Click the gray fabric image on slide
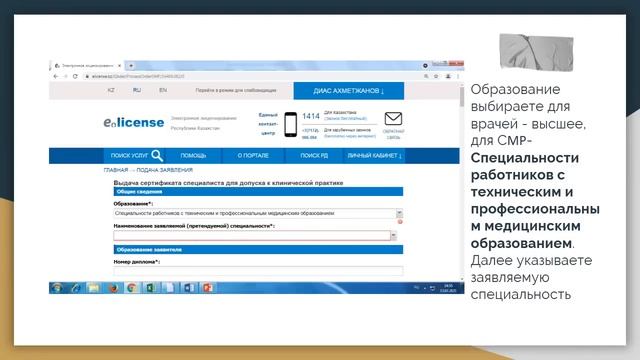 (x=536, y=53)
